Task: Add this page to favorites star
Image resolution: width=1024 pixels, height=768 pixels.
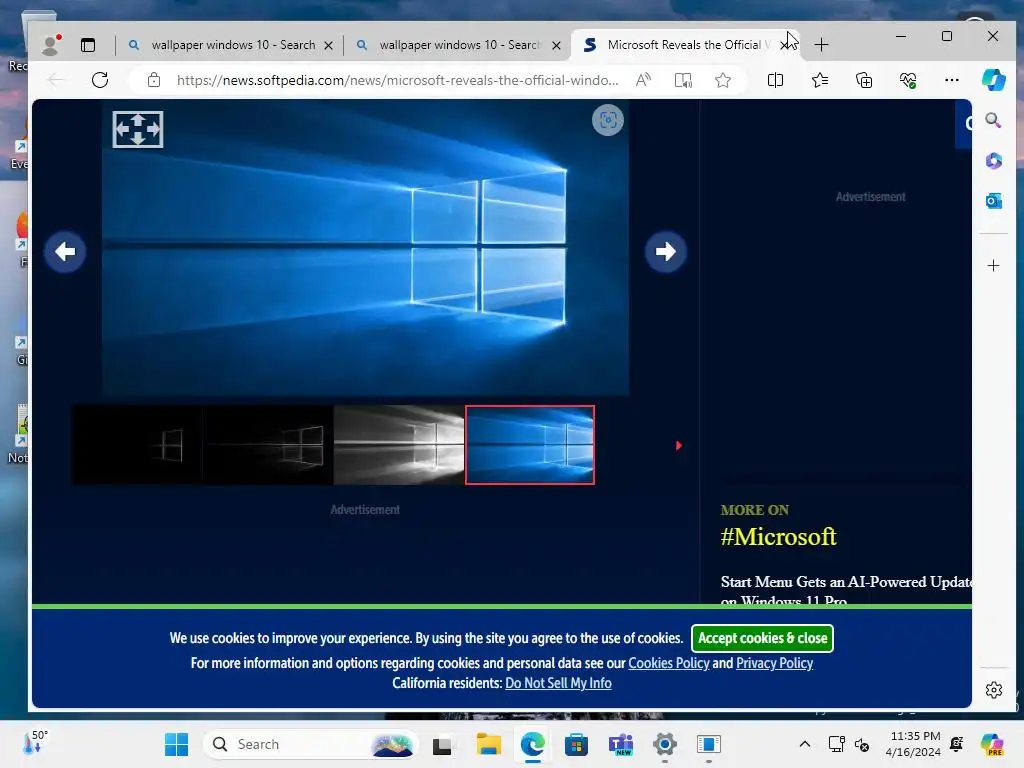Action: point(722,80)
